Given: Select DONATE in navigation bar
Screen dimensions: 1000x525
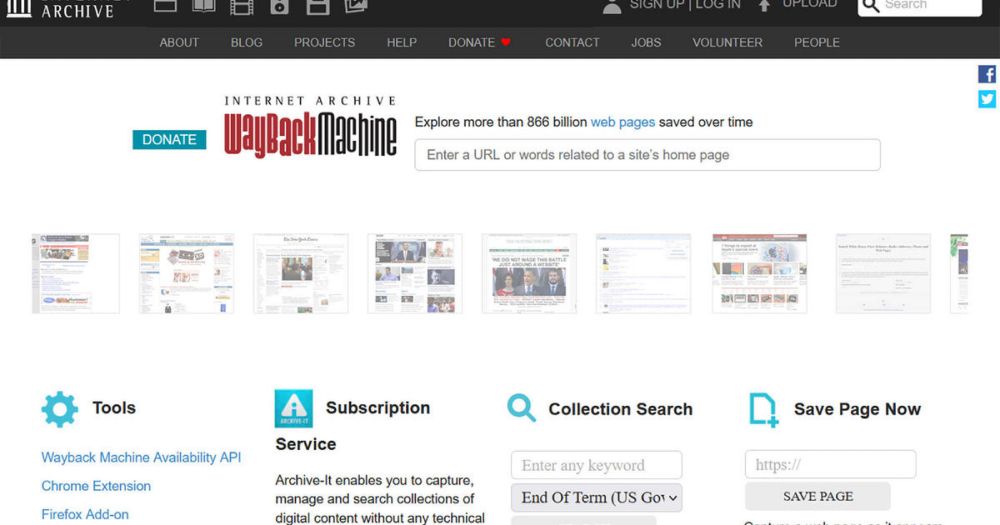Looking at the screenshot, I should 471,43.
